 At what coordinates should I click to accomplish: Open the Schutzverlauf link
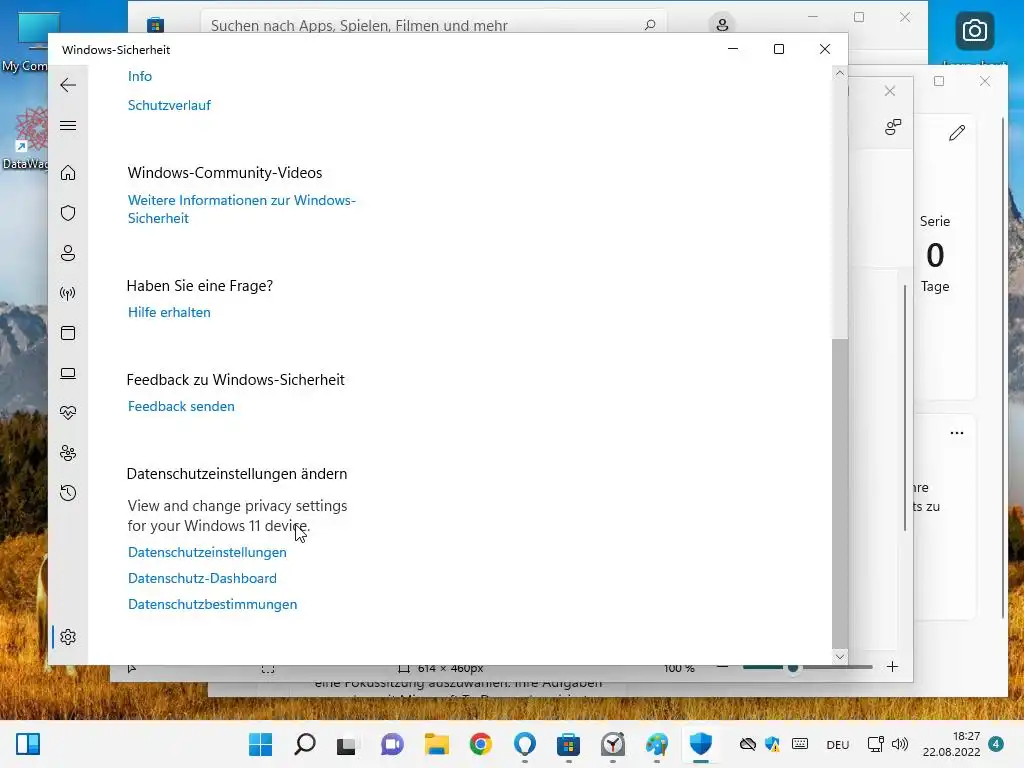[169, 105]
